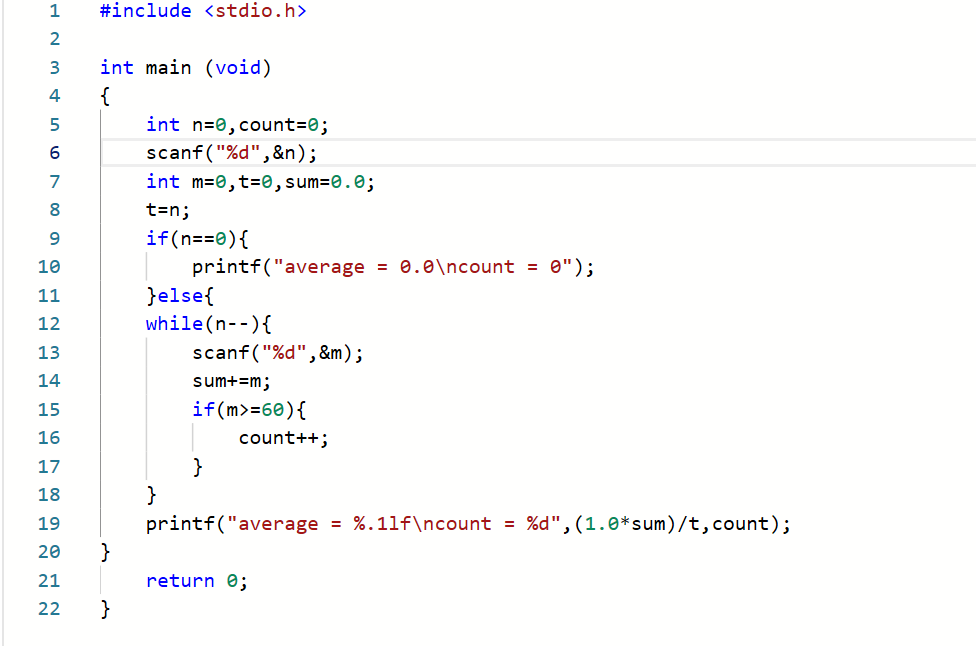This screenshot has height=646, width=976.
Task: Click line number 10 in the gutter
Action: click(49, 267)
